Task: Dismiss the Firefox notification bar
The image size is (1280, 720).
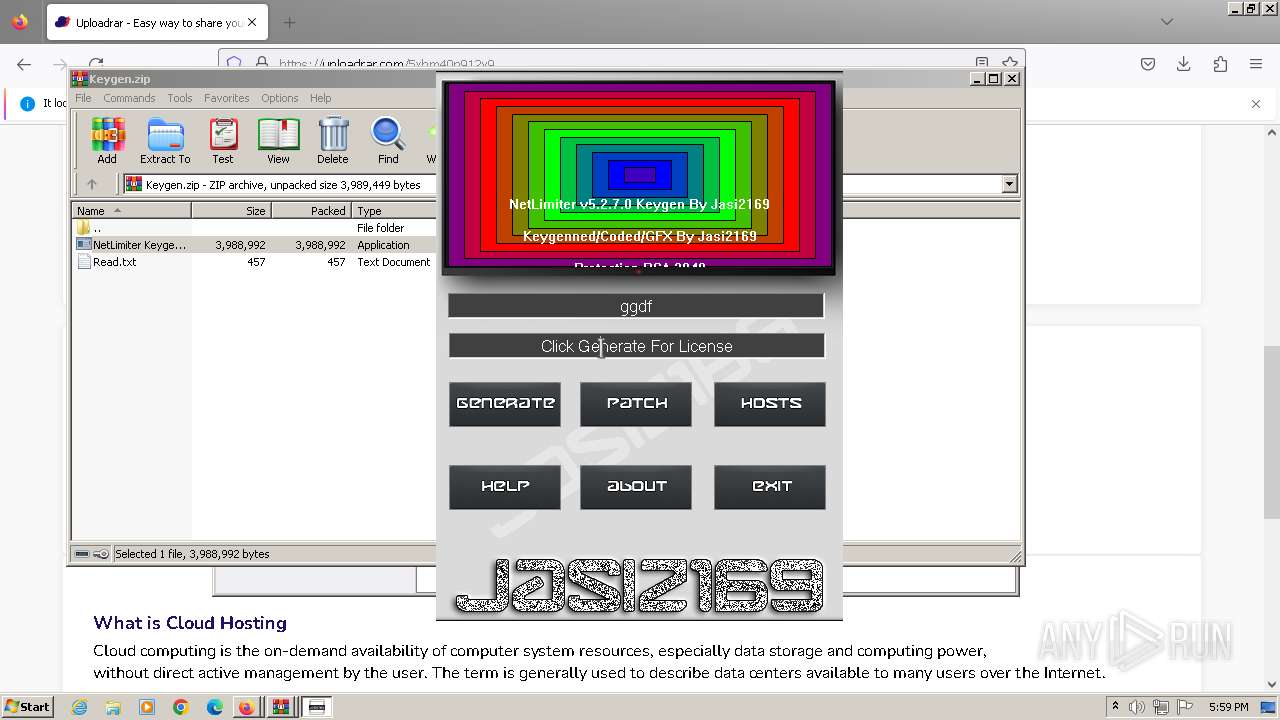Action: click(1256, 103)
